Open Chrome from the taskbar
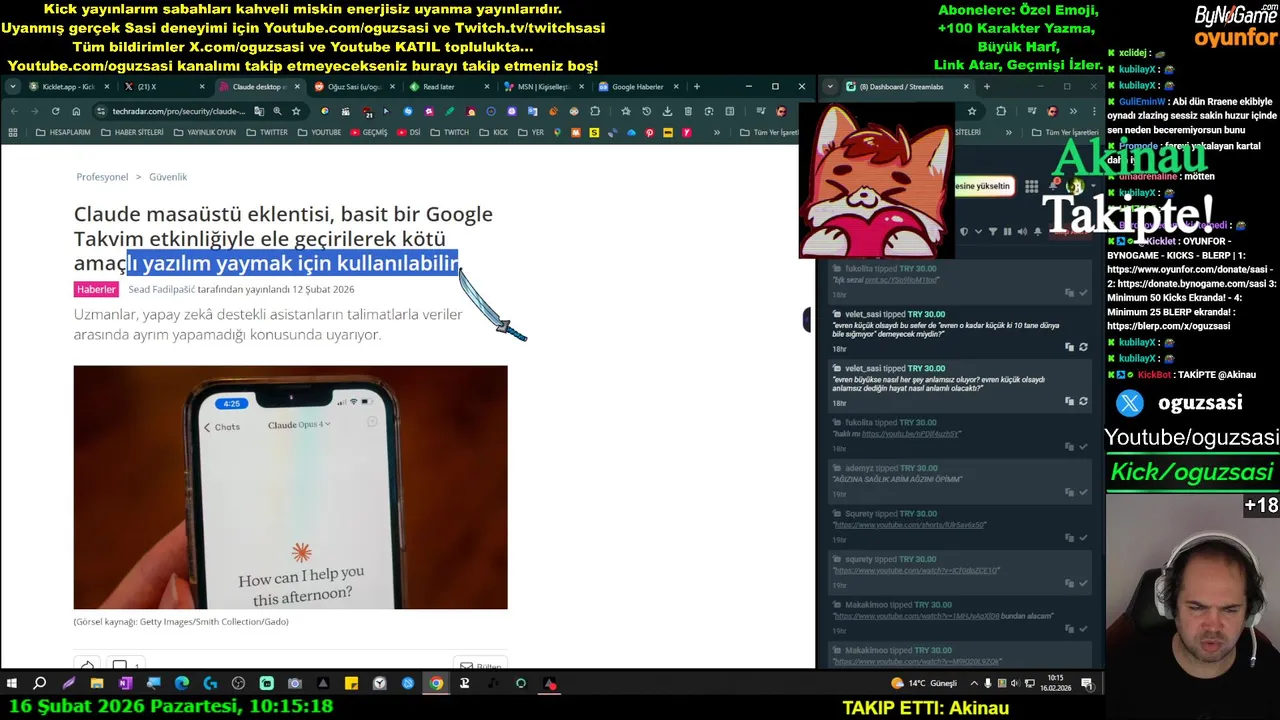 436,684
